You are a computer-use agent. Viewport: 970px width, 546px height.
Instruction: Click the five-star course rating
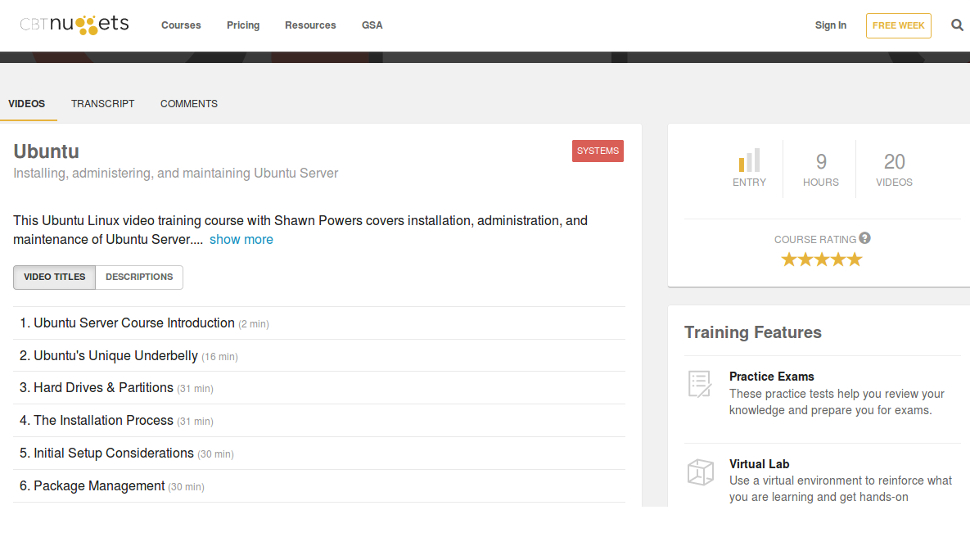[x=822, y=259]
